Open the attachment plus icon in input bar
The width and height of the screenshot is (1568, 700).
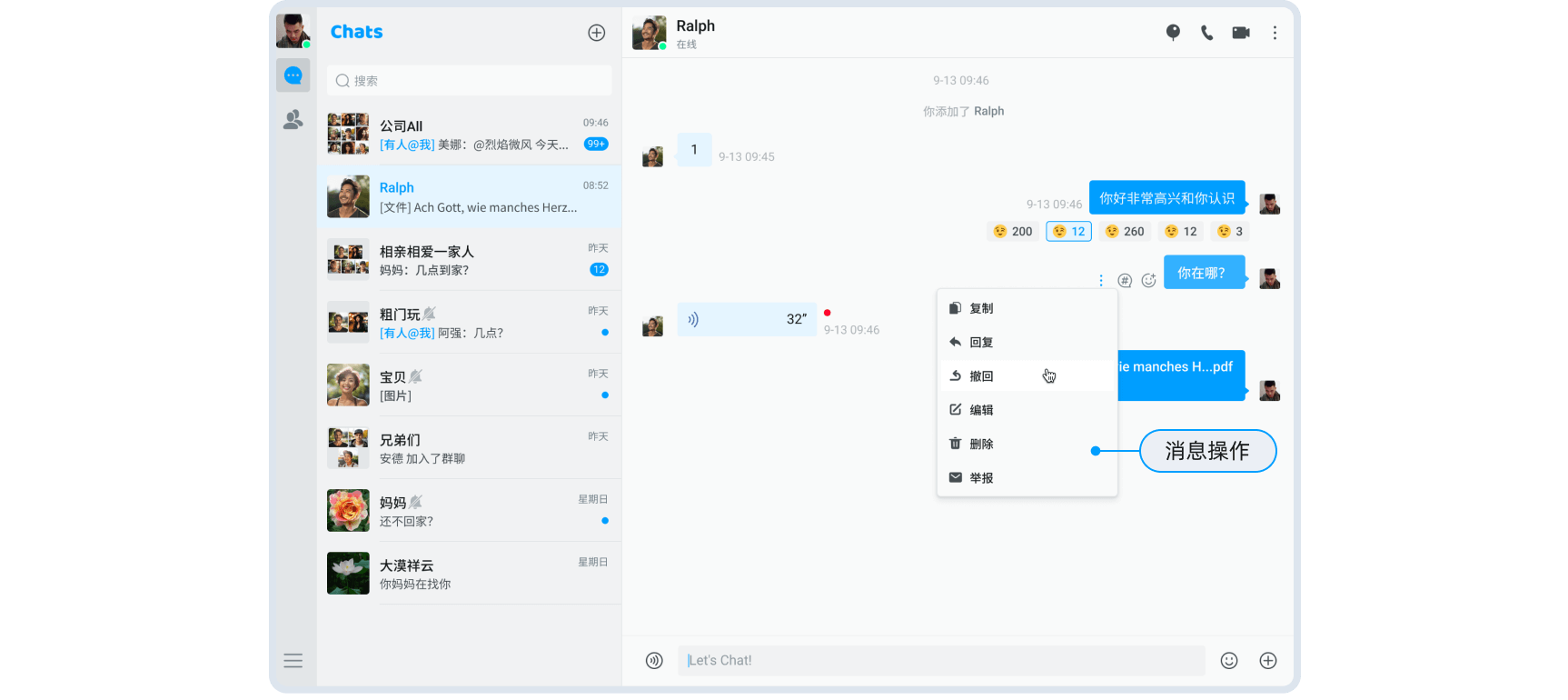[x=1268, y=661]
